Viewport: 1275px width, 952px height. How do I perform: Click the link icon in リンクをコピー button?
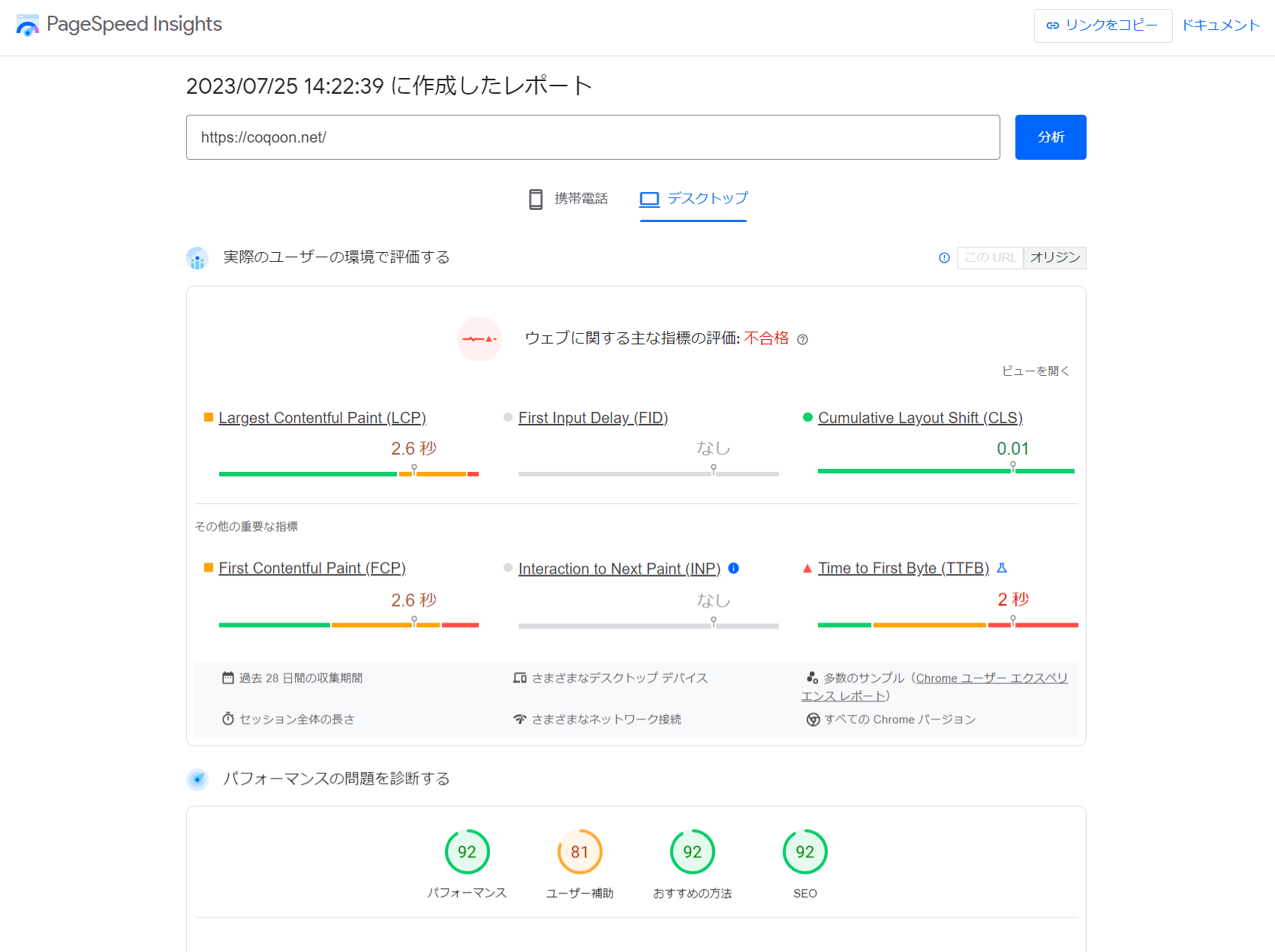pyautogui.click(x=1053, y=26)
